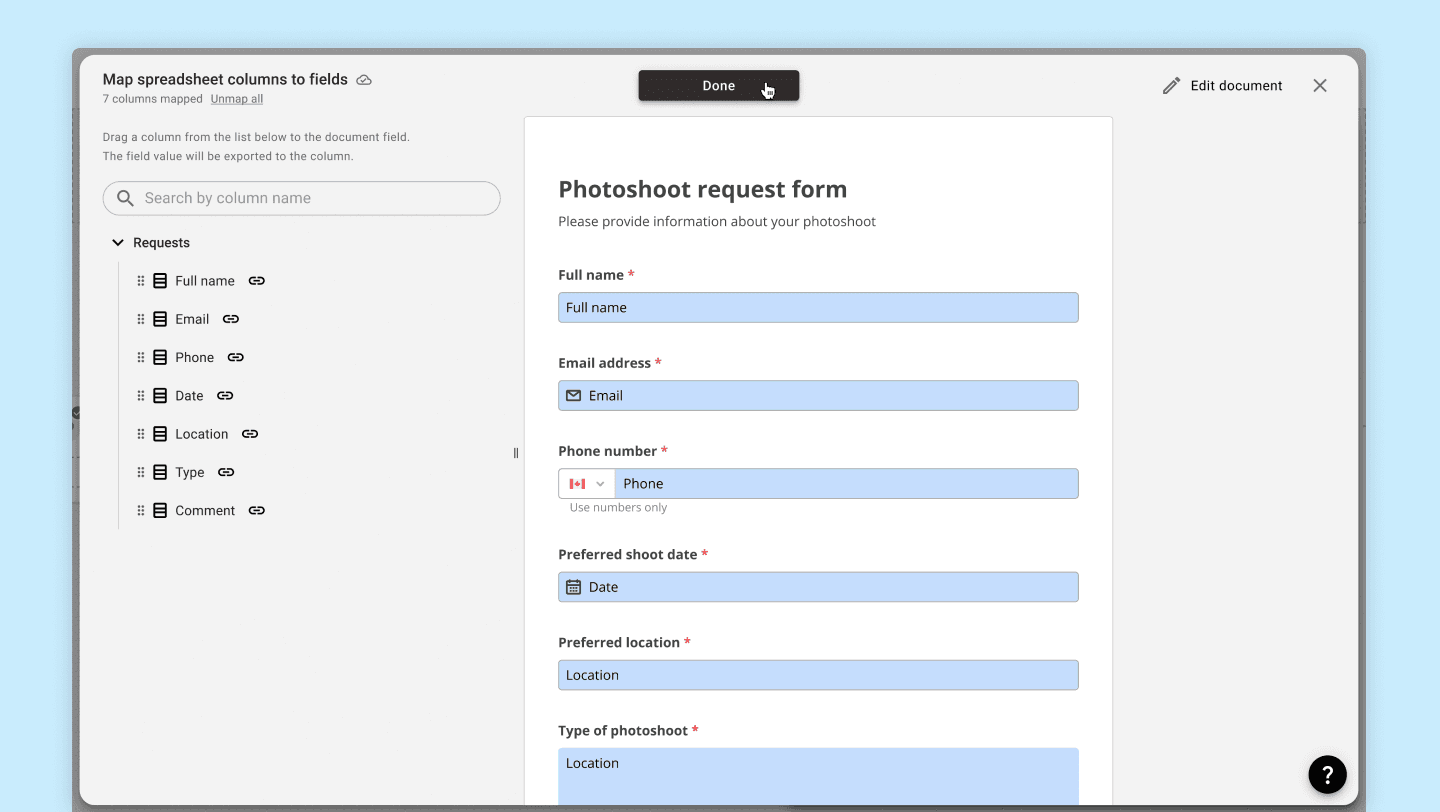Click the cloud saved status icon
This screenshot has height=812, width=1440.
(x=364, y=80)
